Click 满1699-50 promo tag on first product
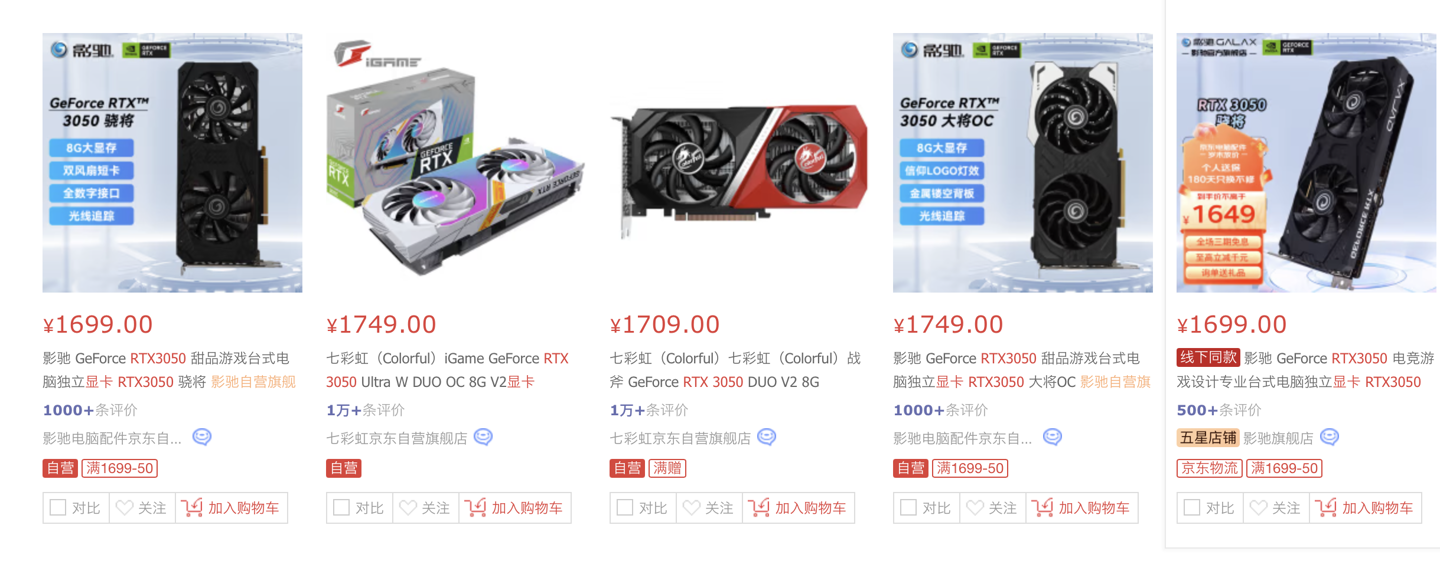Viewport: 1440px width, 571px height. pyautogui.click(x=120, y=468)
